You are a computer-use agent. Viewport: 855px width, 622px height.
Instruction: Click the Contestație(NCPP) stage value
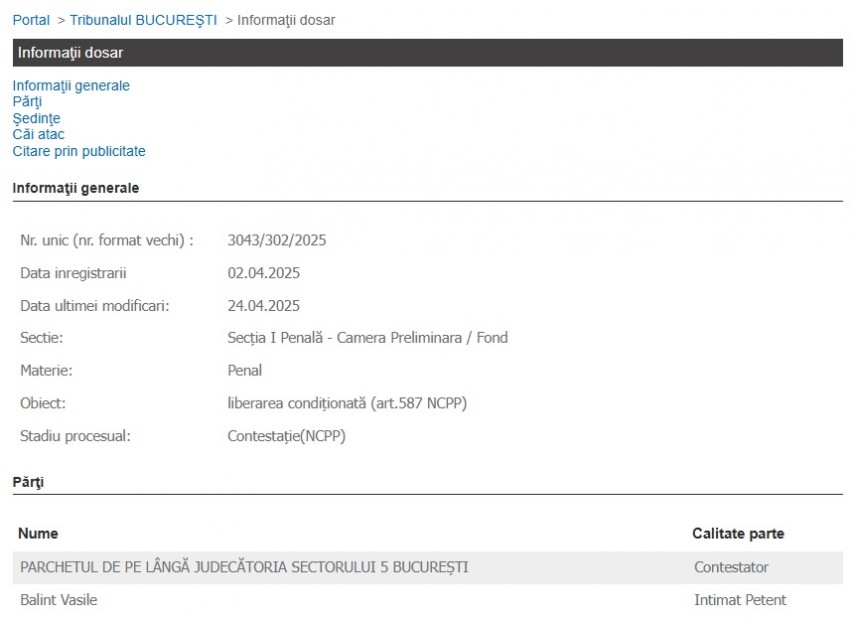tap(287, 436)
